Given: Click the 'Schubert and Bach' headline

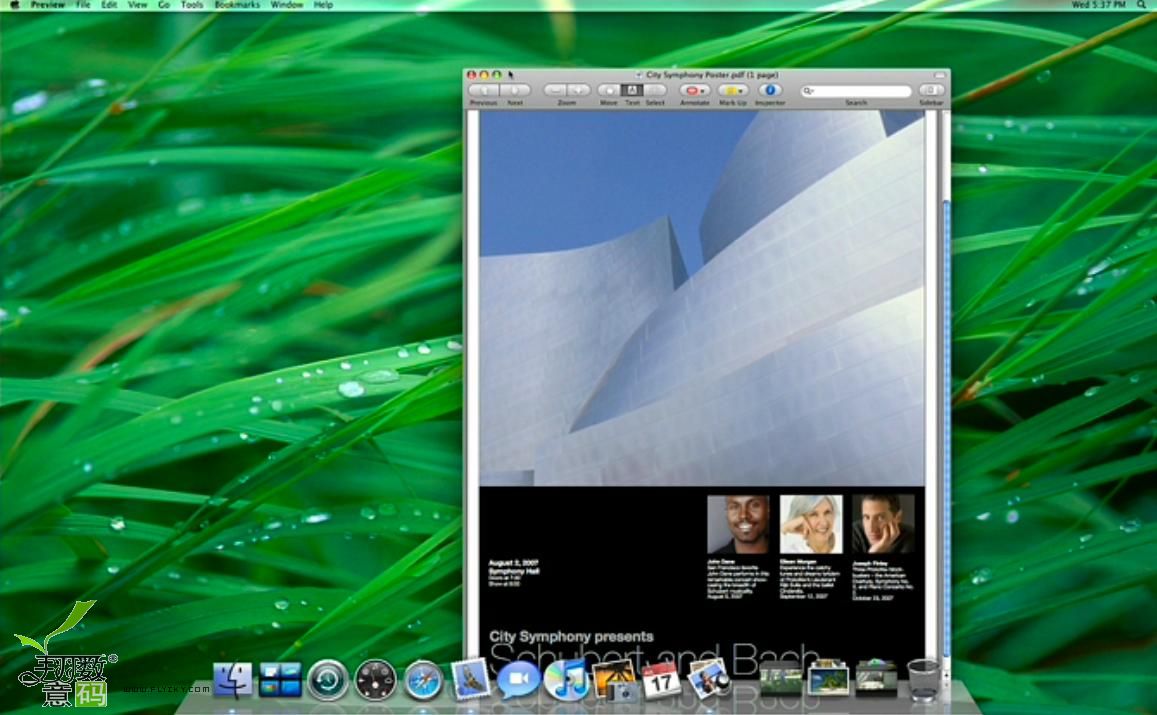Looking at the screenshot, I should coord(654,659).
